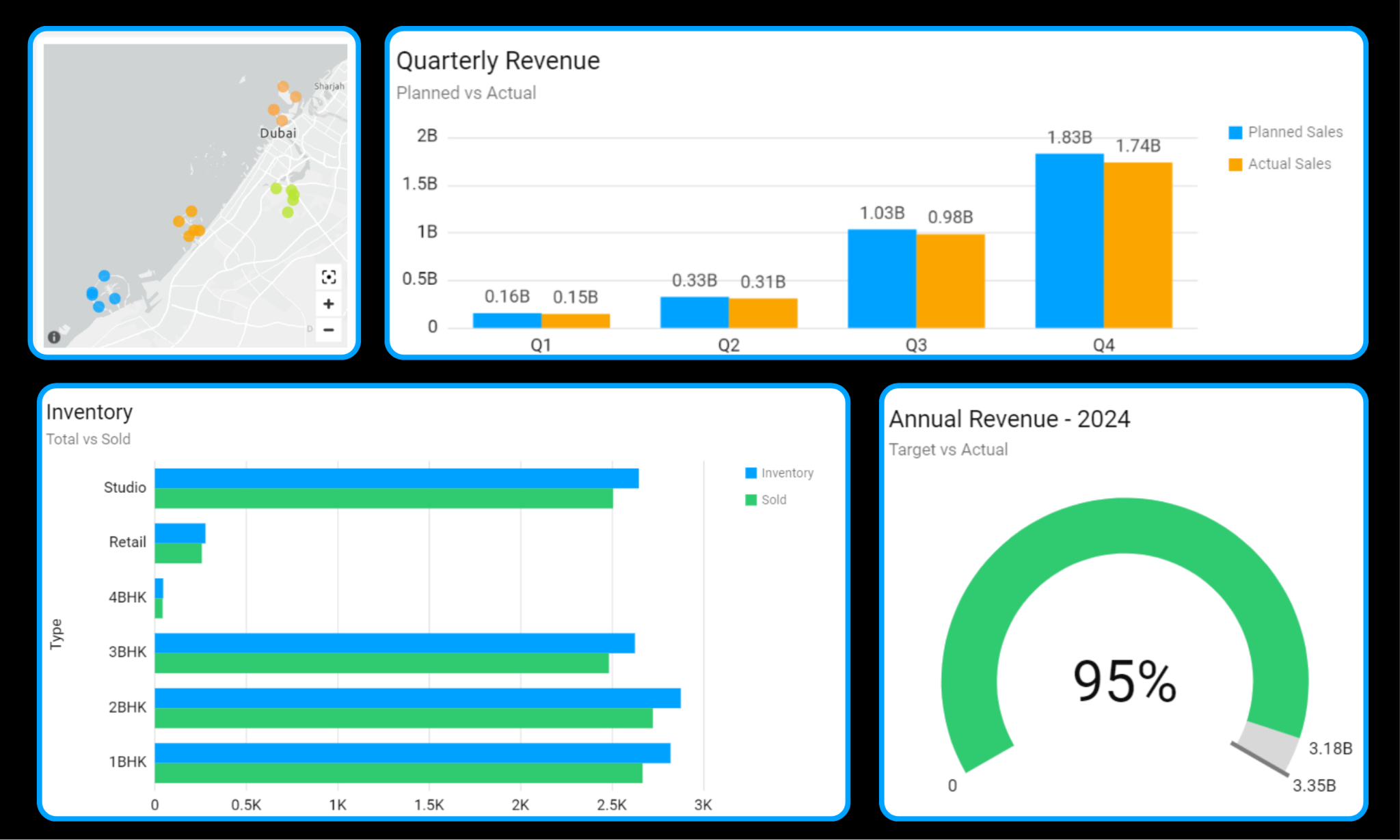Click the blue Planned Sales legend swatch
Viewport: 1400px width, 840px height.
click(1235, 133)
